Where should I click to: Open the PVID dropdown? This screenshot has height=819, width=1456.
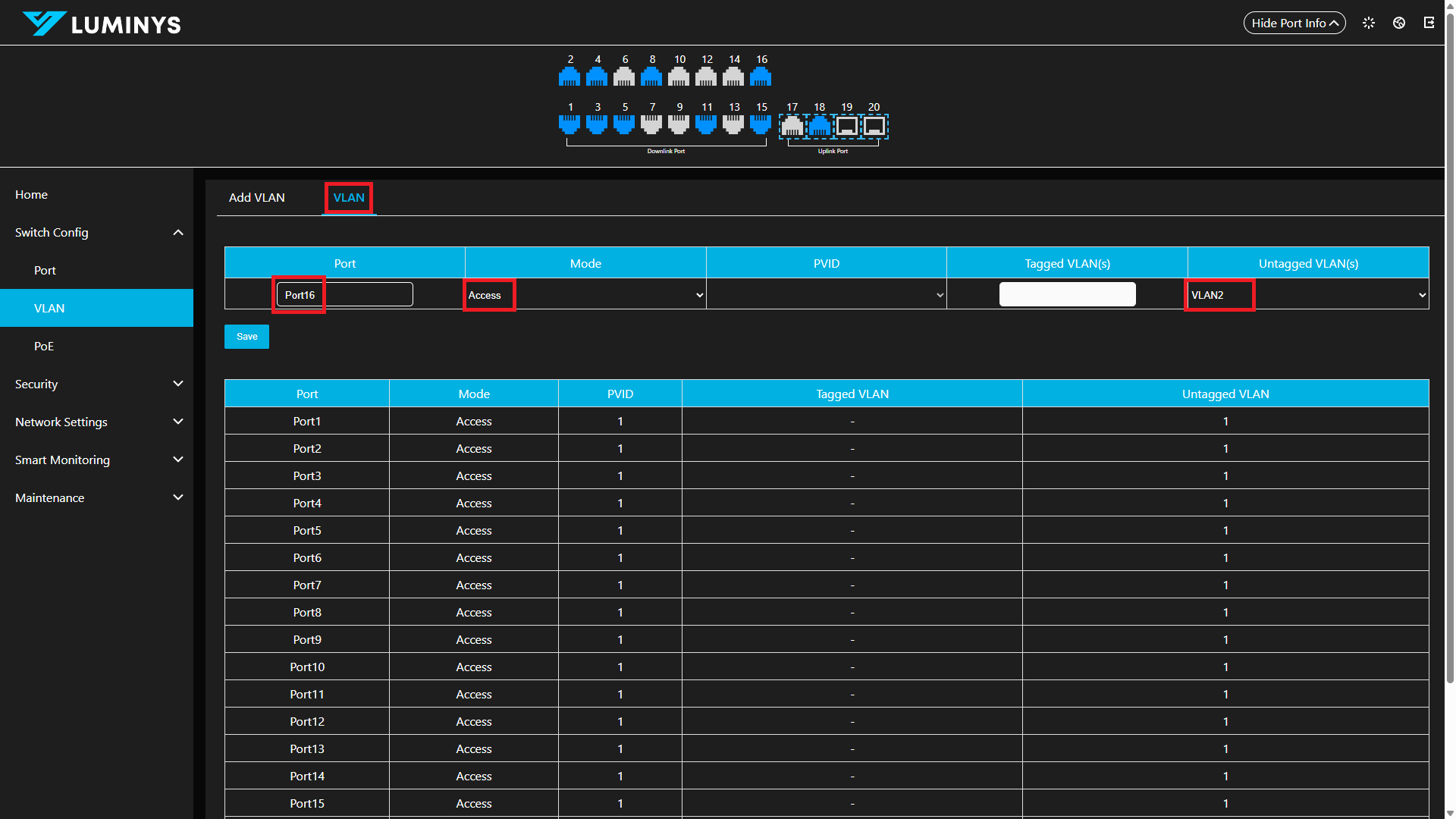click(x=826, y=295)
